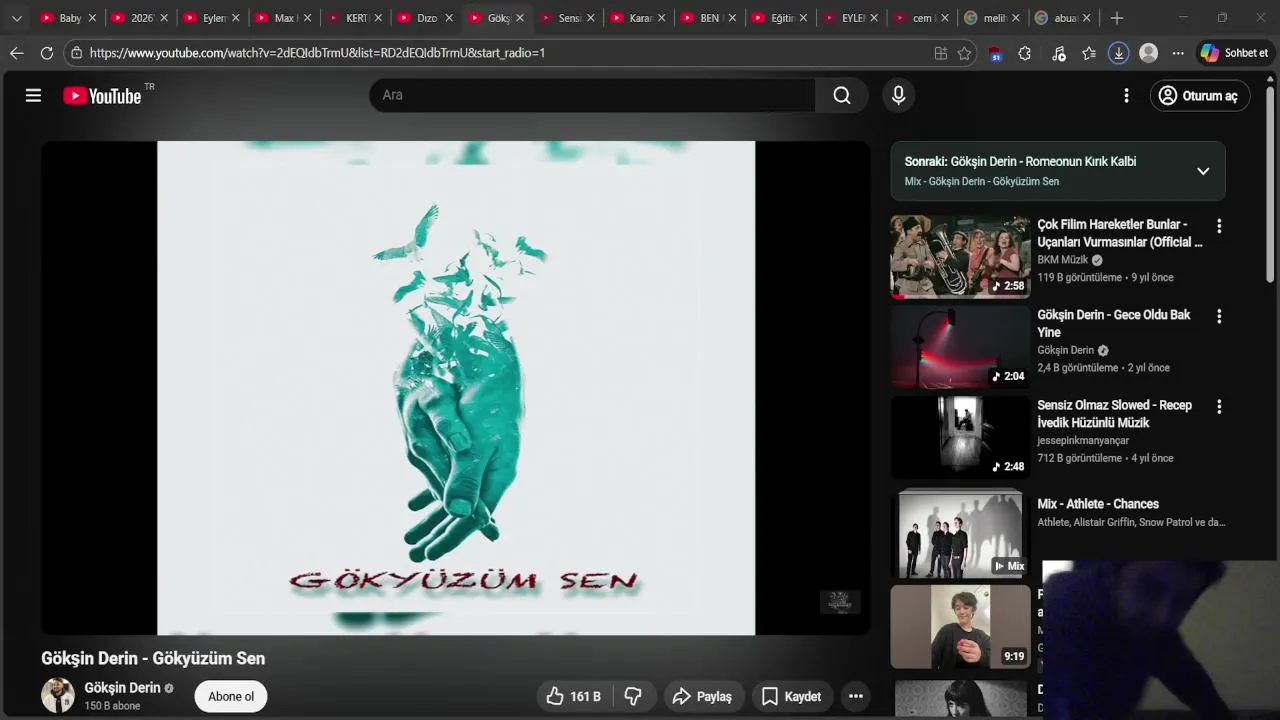Share the video via Paylaş
1280x720 pixels.
coord(702,696)
